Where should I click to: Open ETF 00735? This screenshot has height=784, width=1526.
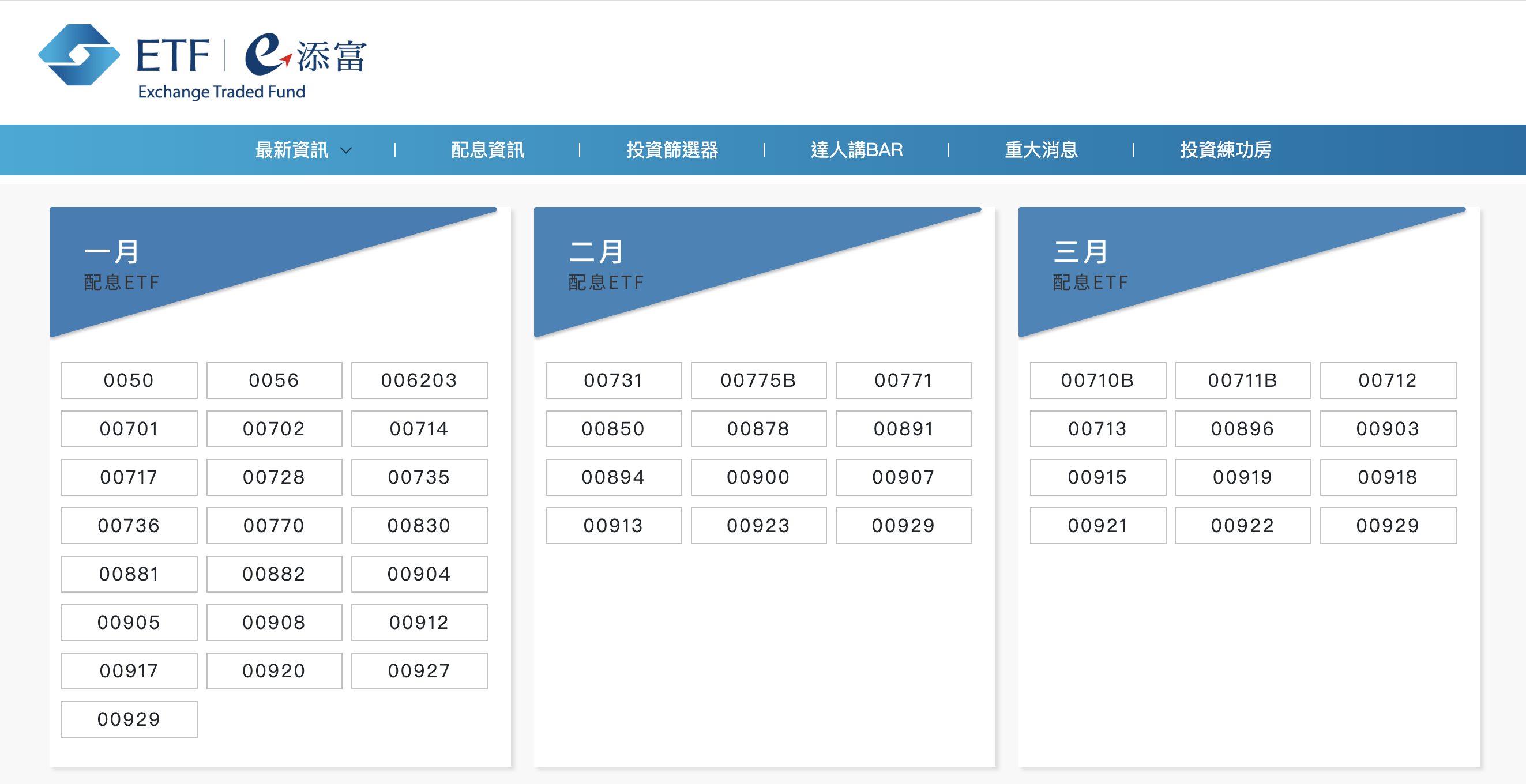[419, 477]
